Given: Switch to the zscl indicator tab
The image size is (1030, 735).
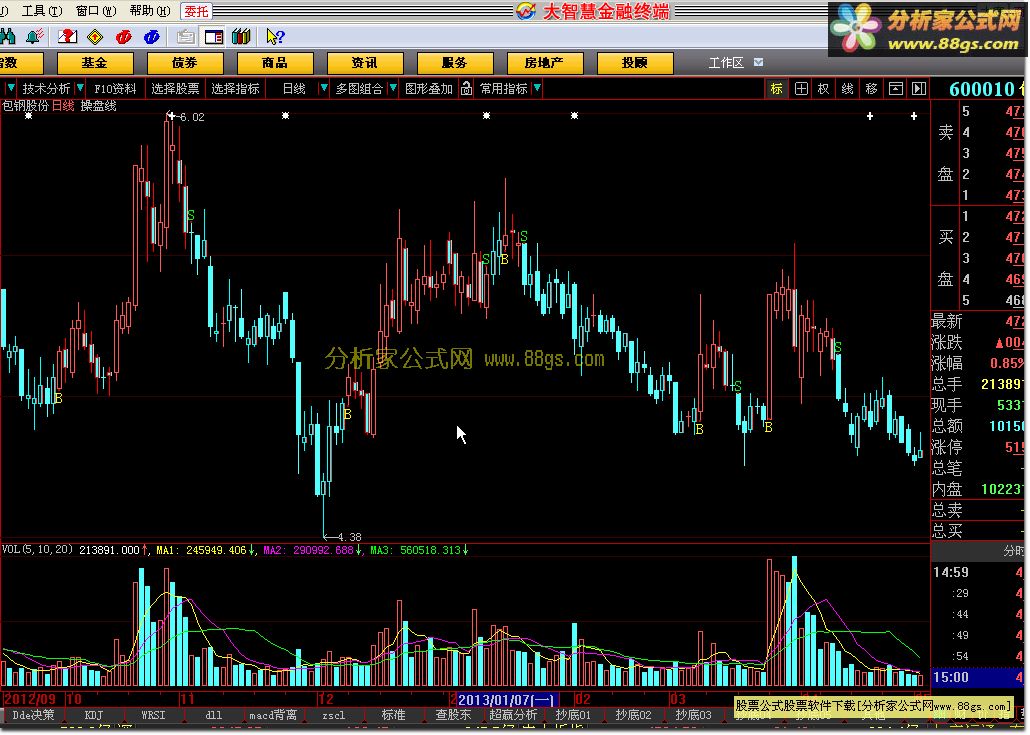Looking at the screenshot, I should (334, 715).
